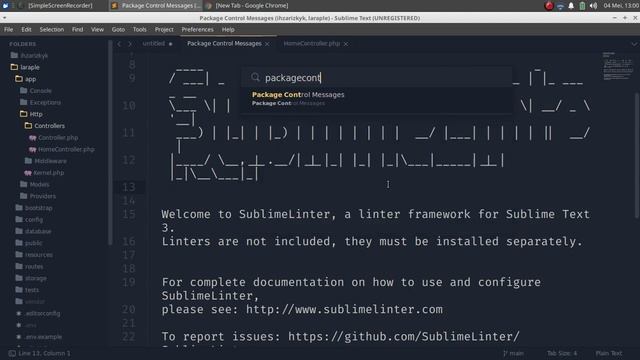Viewport: 640px width, 360px height.
Task: Click the app open folder icon
Action: click(19, 79)
